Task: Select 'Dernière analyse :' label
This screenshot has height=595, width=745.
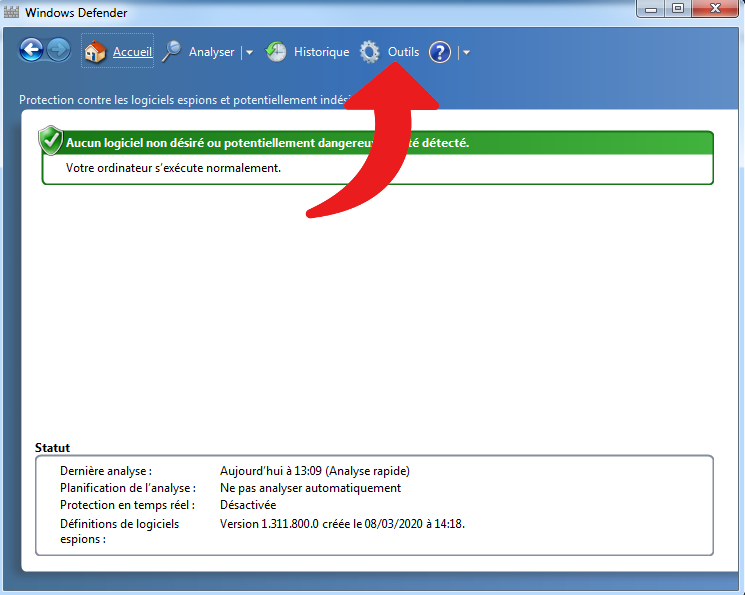Action: [106, 471]
